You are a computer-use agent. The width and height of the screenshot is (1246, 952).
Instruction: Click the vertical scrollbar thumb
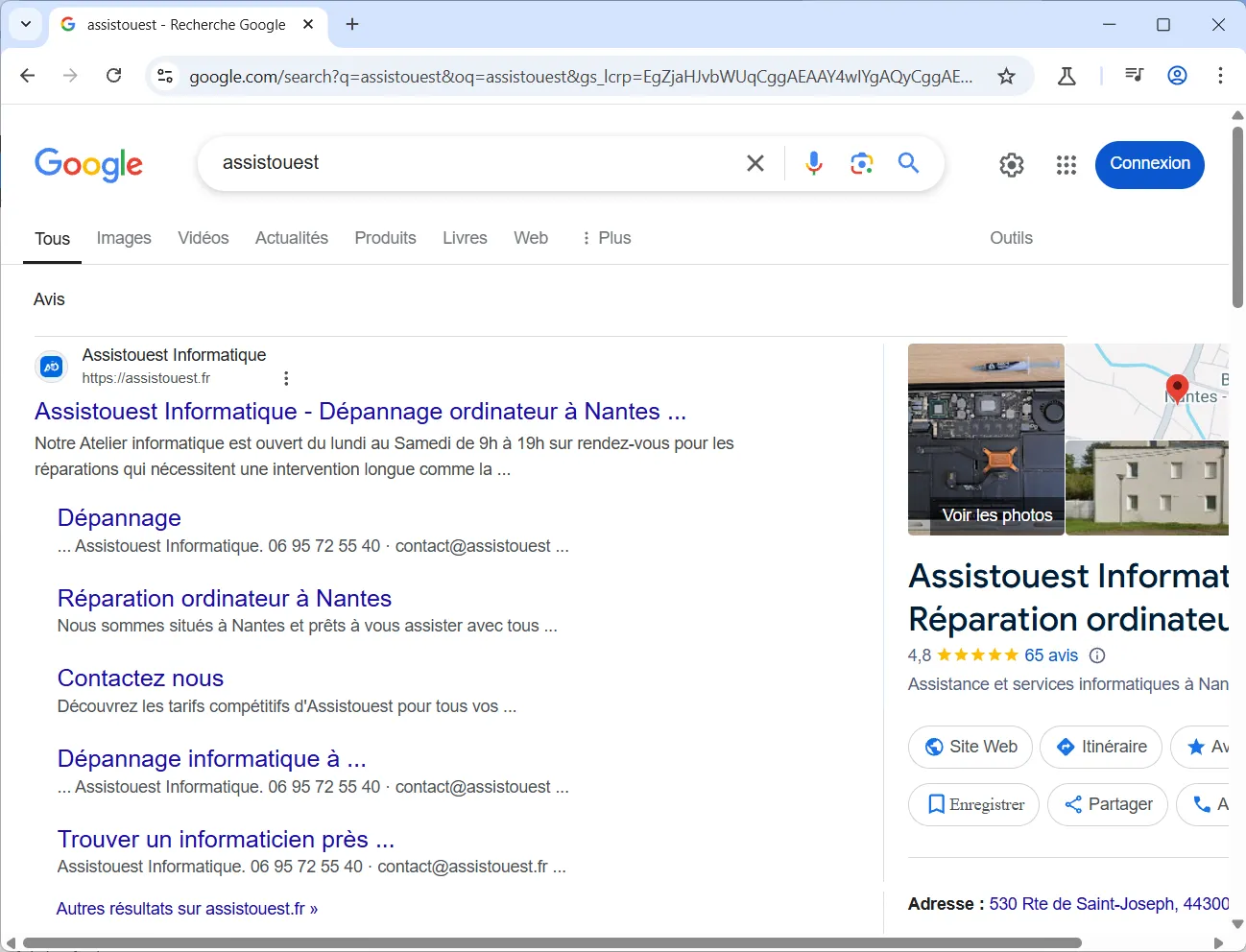tap(1237, 216)
